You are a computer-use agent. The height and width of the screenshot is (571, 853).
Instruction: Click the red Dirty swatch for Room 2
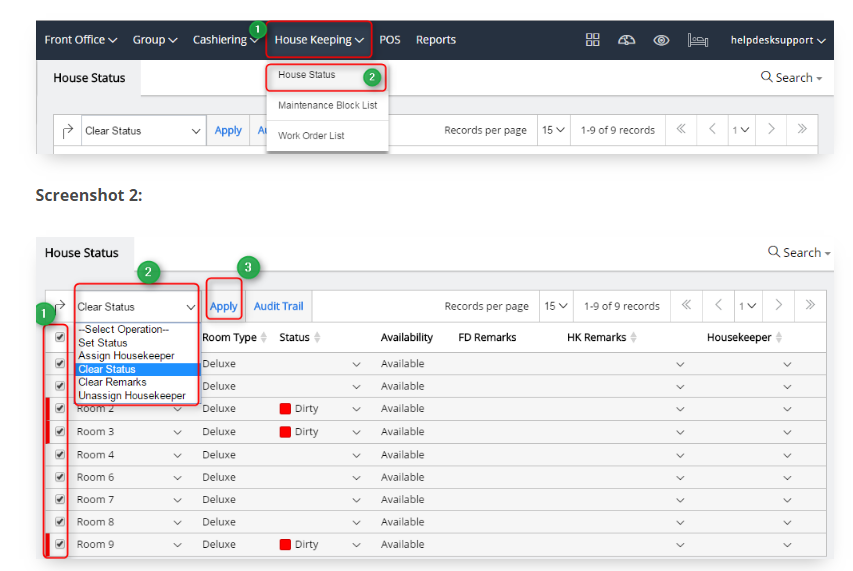(x=285, y=408)
